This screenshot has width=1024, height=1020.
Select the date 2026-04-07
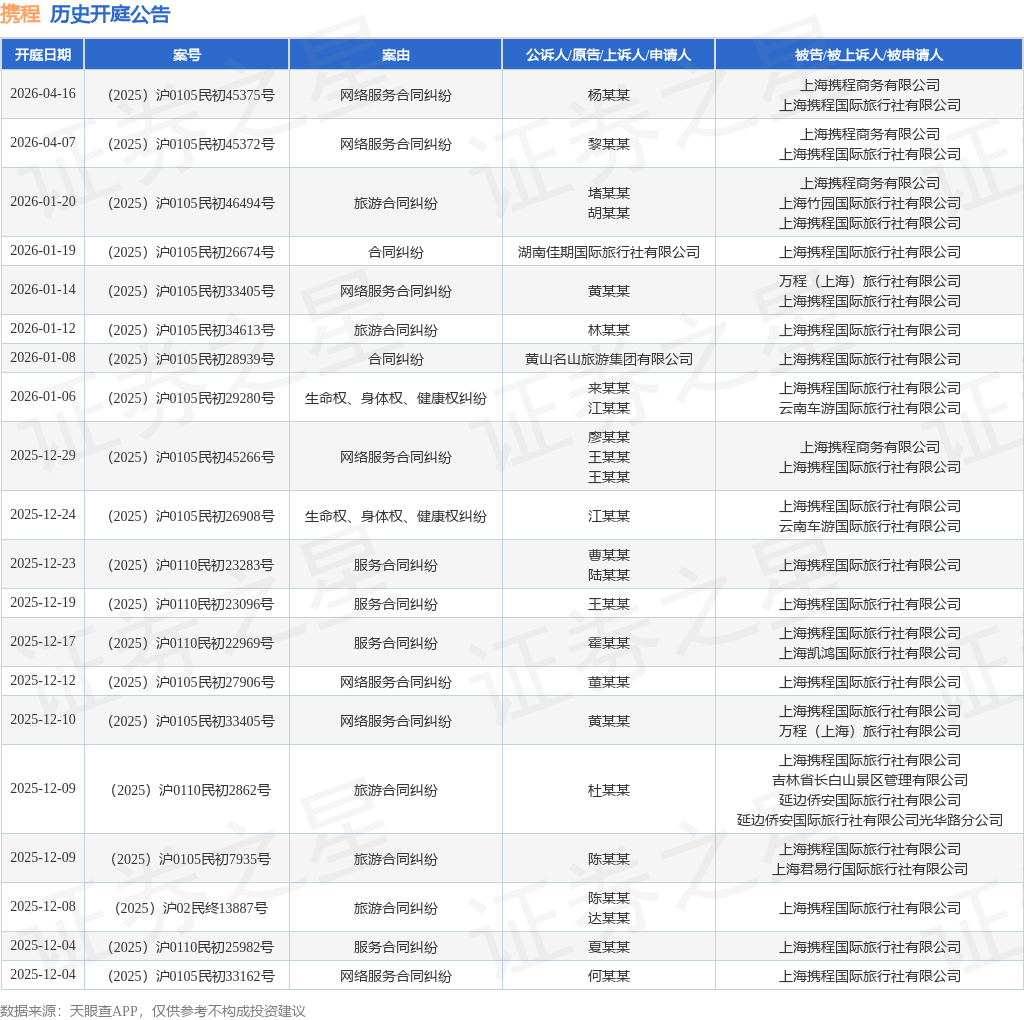43,142
